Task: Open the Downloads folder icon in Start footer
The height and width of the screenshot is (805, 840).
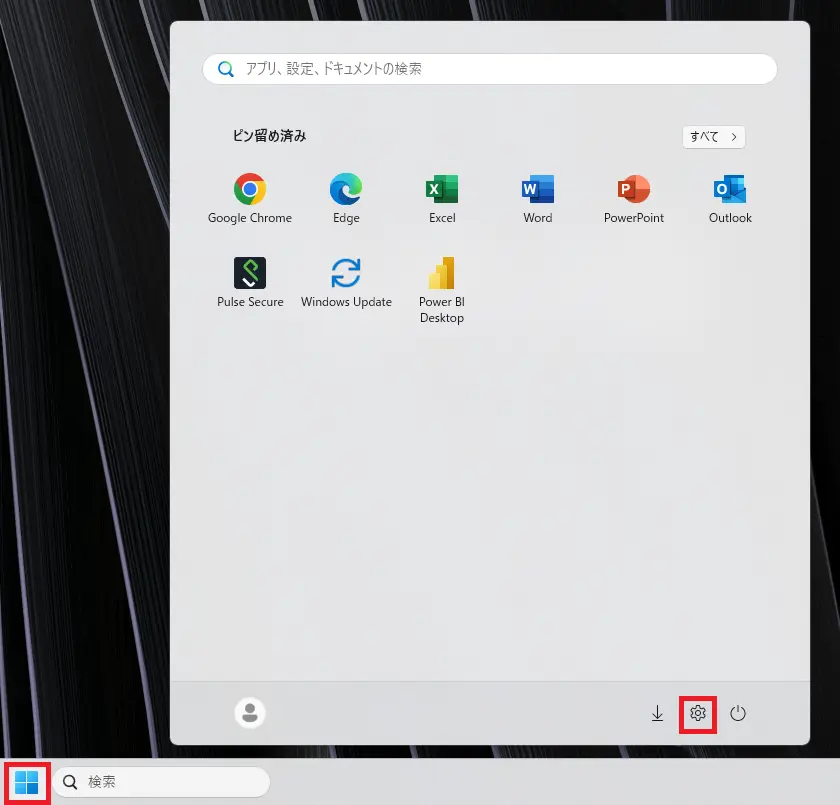Action: coord(657,713)
